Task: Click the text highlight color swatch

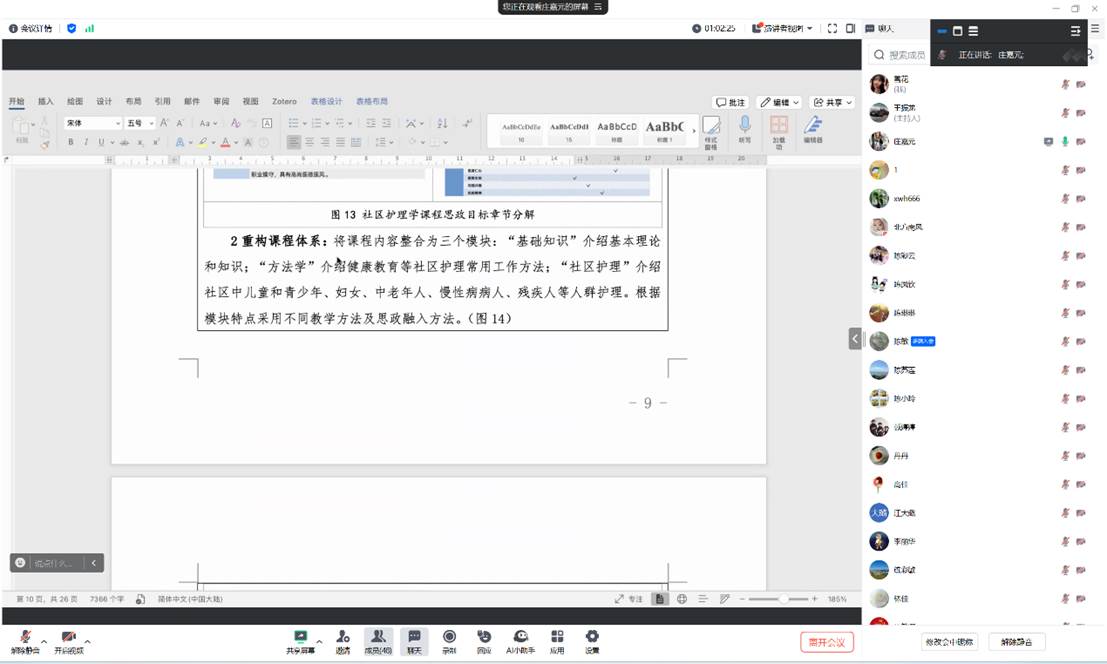Action: pyautogui.click(x=203, y=143)
